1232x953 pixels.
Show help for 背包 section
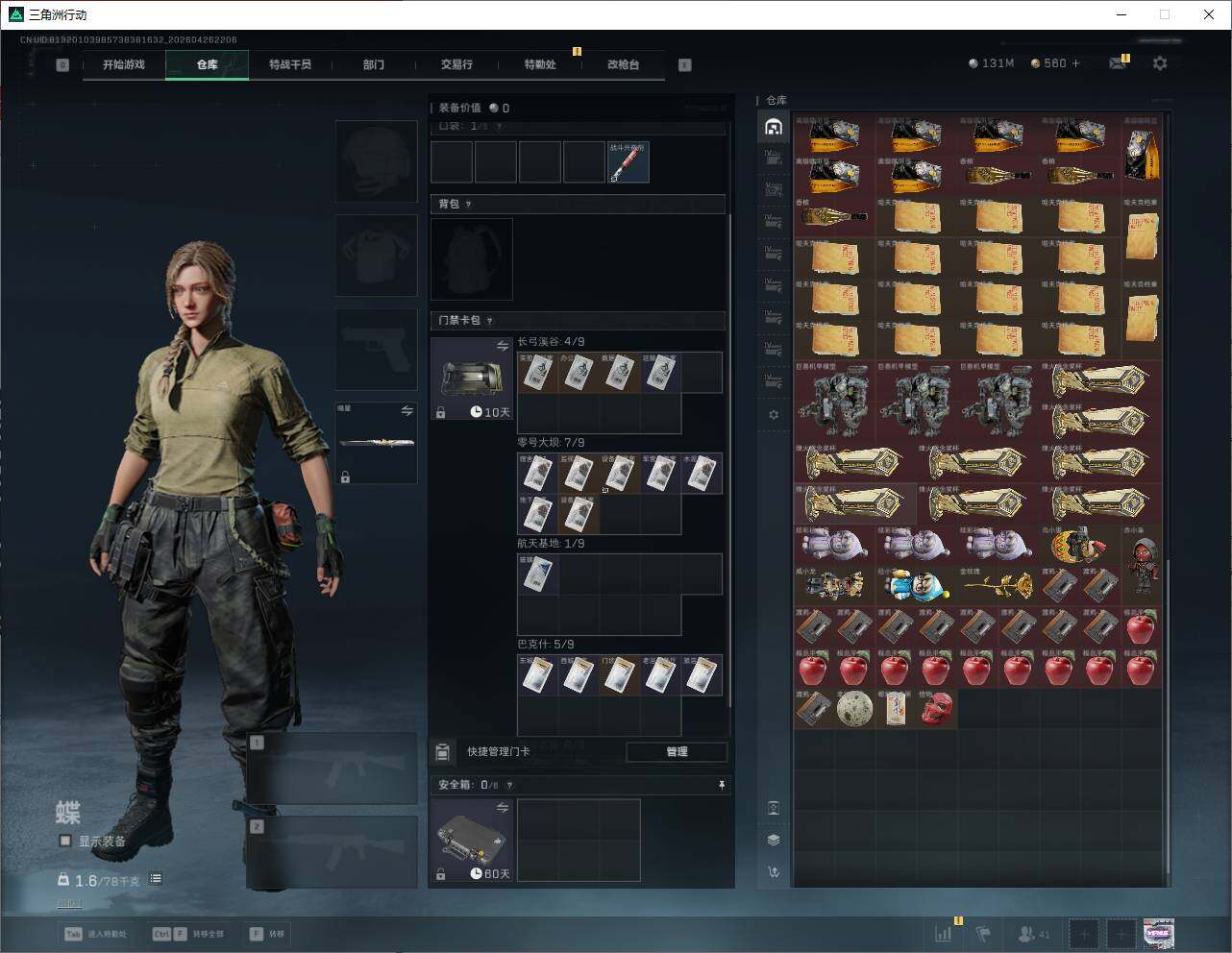(468, 204)
